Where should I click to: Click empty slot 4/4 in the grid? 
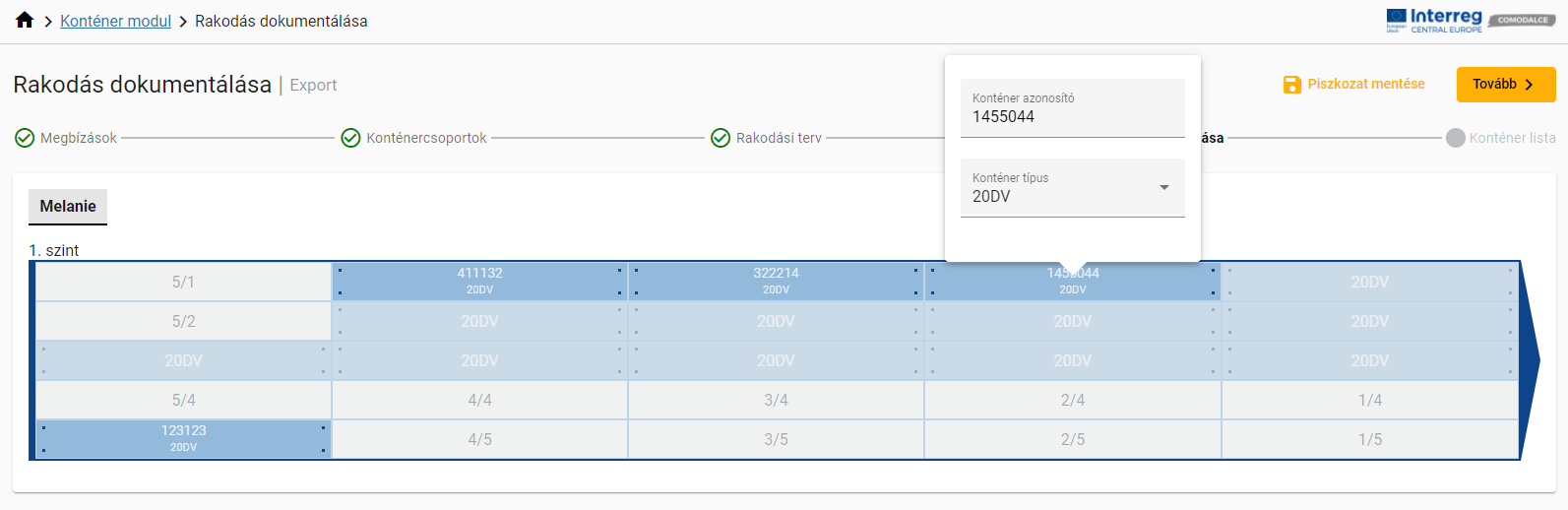(479, 400)
